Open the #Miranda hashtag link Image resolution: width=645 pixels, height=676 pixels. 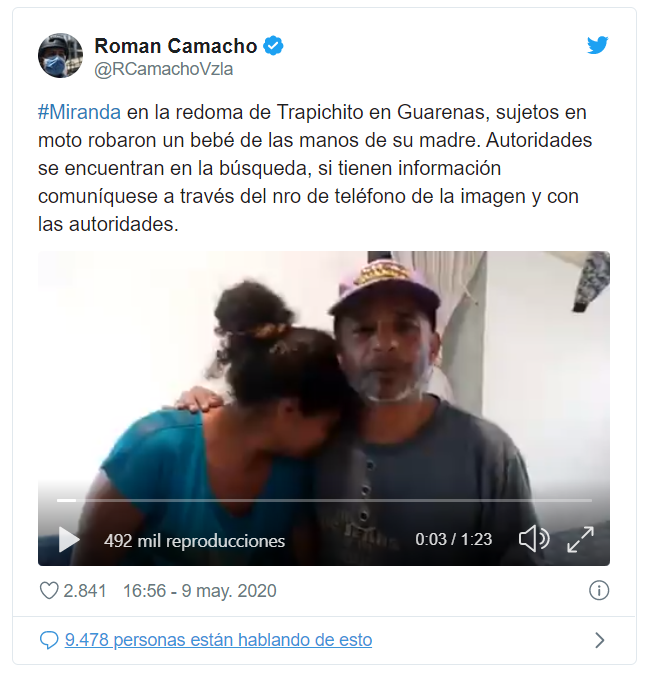coord(79,112)
